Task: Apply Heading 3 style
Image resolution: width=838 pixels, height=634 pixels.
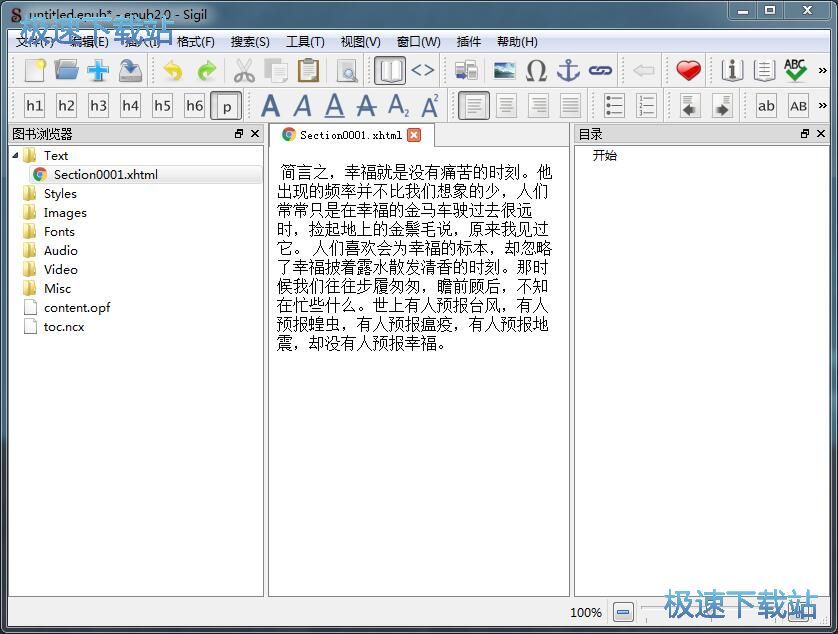Action: coord(98,106)
